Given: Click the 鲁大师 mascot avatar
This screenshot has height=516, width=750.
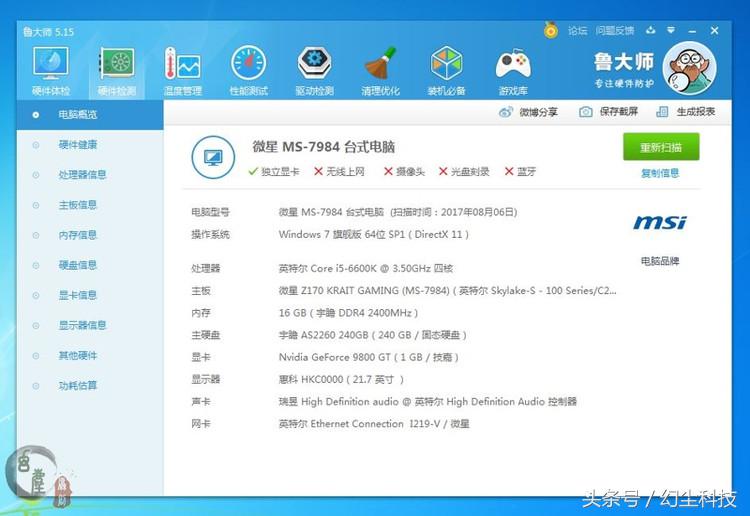Looking at the screenshot, I should click(689, 67).
